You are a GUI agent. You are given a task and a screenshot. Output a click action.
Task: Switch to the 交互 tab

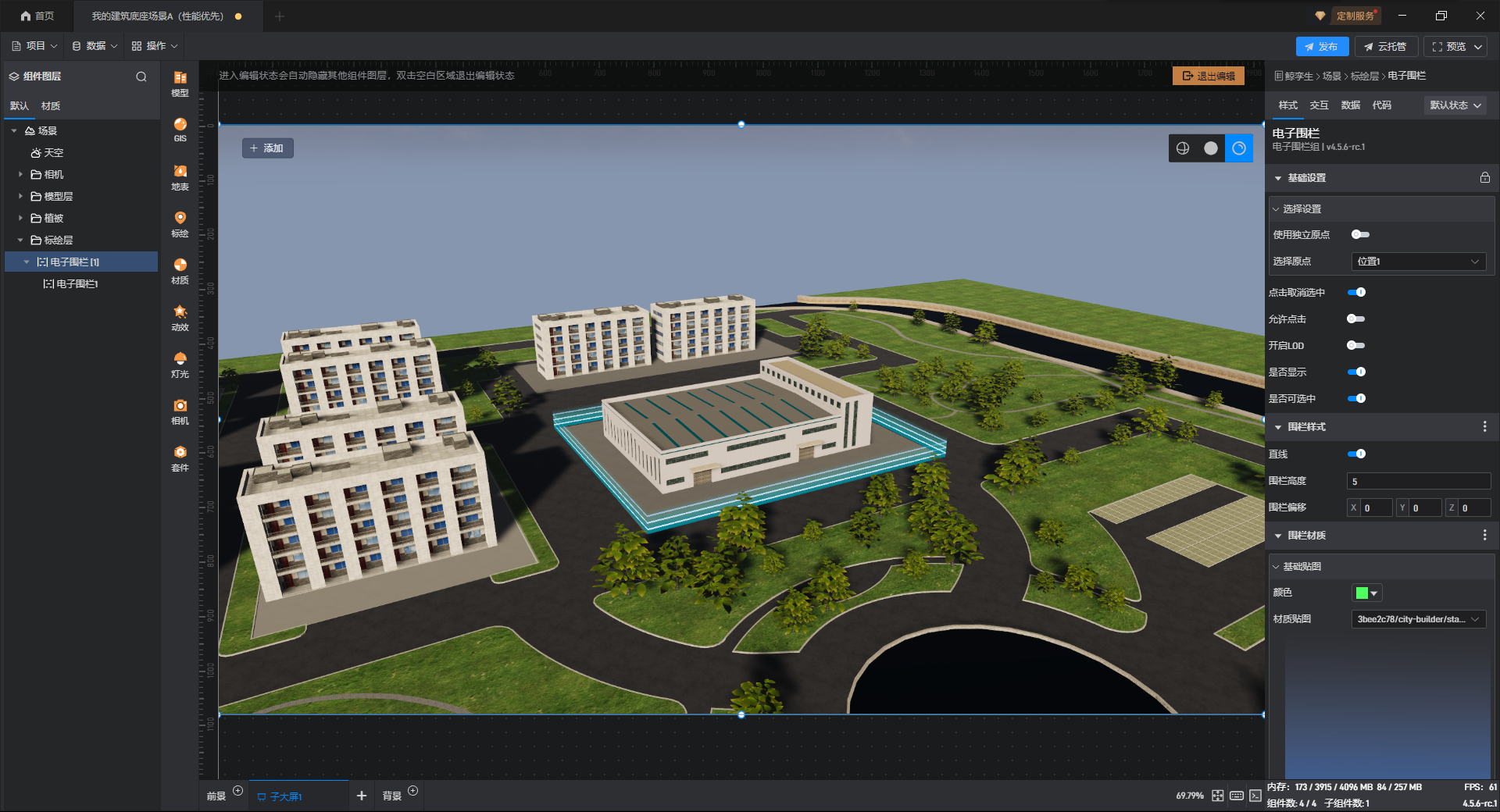pyautogui.click(x=1319, y=105)
